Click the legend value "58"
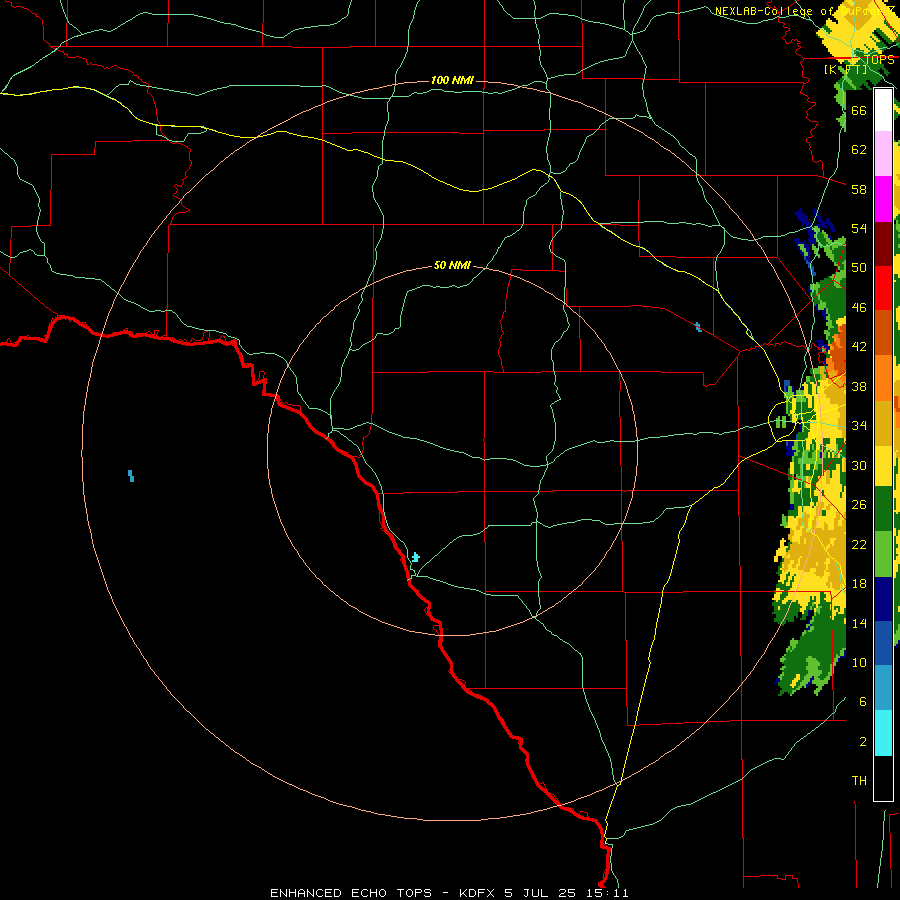 tap(859, 189)
